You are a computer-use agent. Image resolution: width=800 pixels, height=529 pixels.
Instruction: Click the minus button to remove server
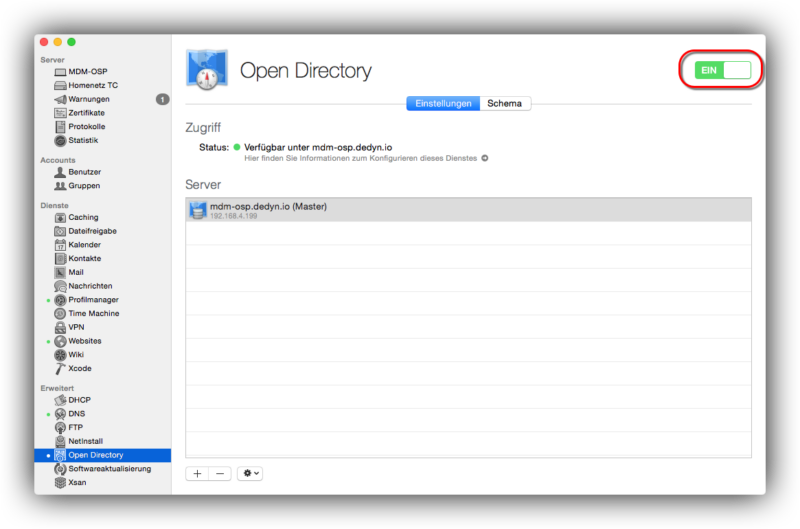coord(220,473)
